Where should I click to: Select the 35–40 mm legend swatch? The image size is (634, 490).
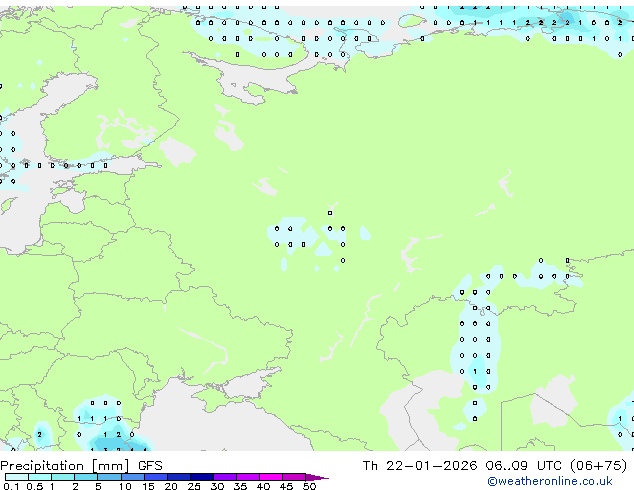(248, 477)
